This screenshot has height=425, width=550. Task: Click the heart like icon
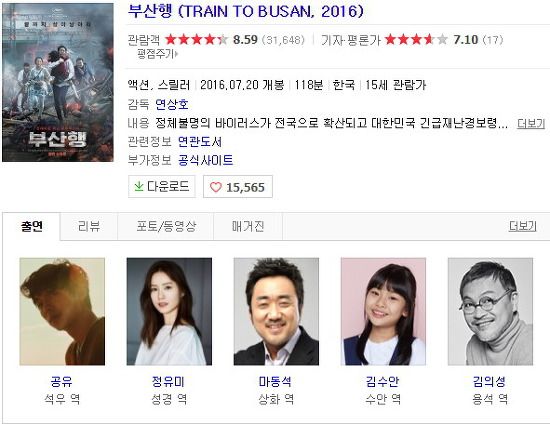(216, 187)
